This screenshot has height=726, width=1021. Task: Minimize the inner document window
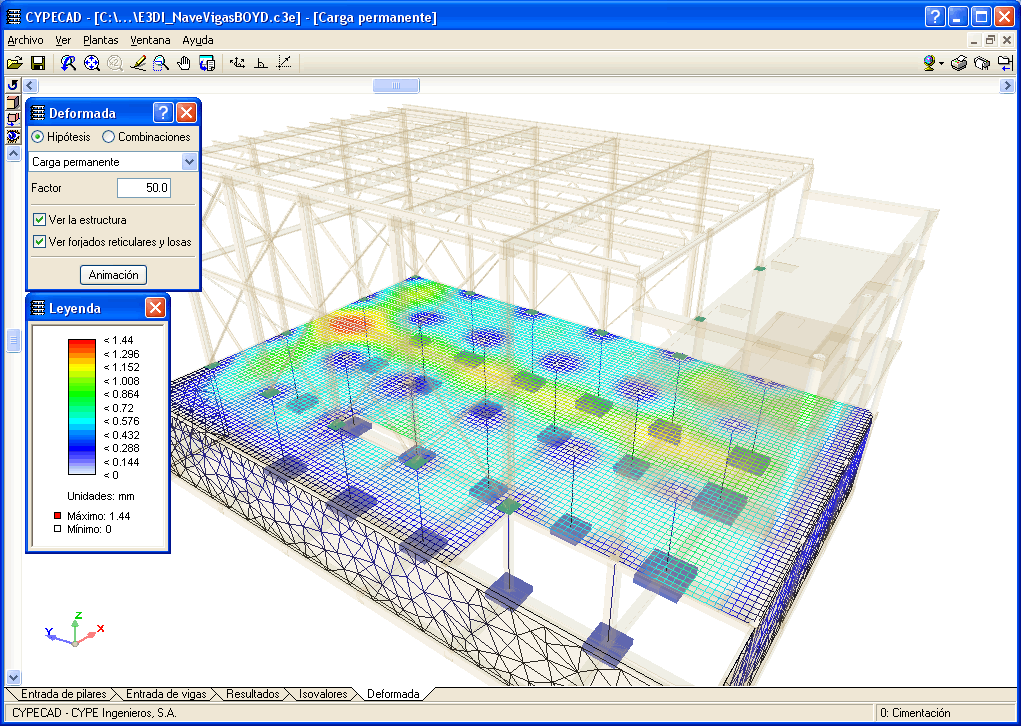tap(974, 40)
